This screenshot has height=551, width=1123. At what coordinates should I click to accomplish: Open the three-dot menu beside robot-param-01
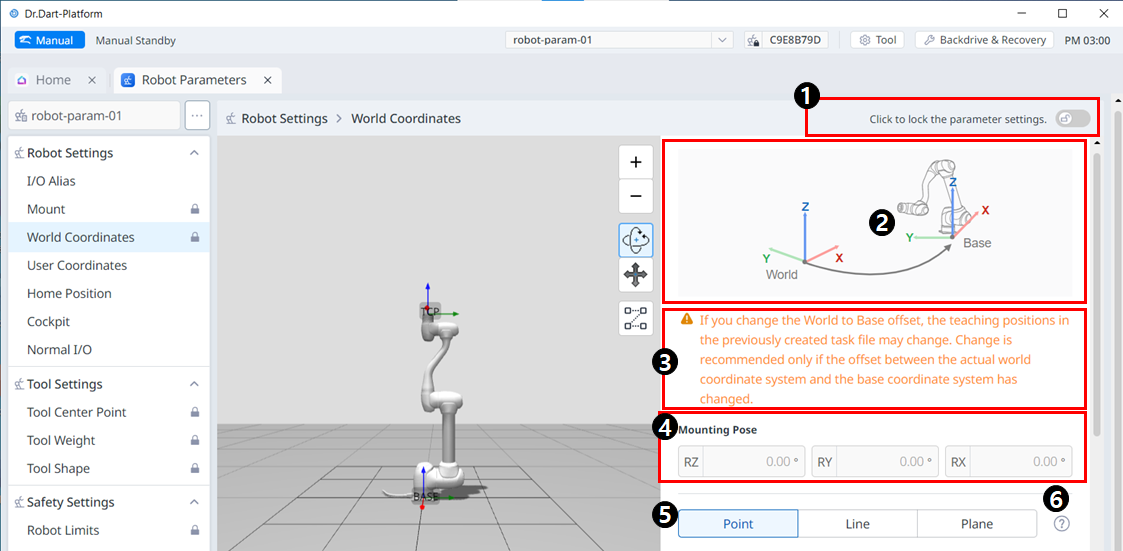tap(197, 115)
